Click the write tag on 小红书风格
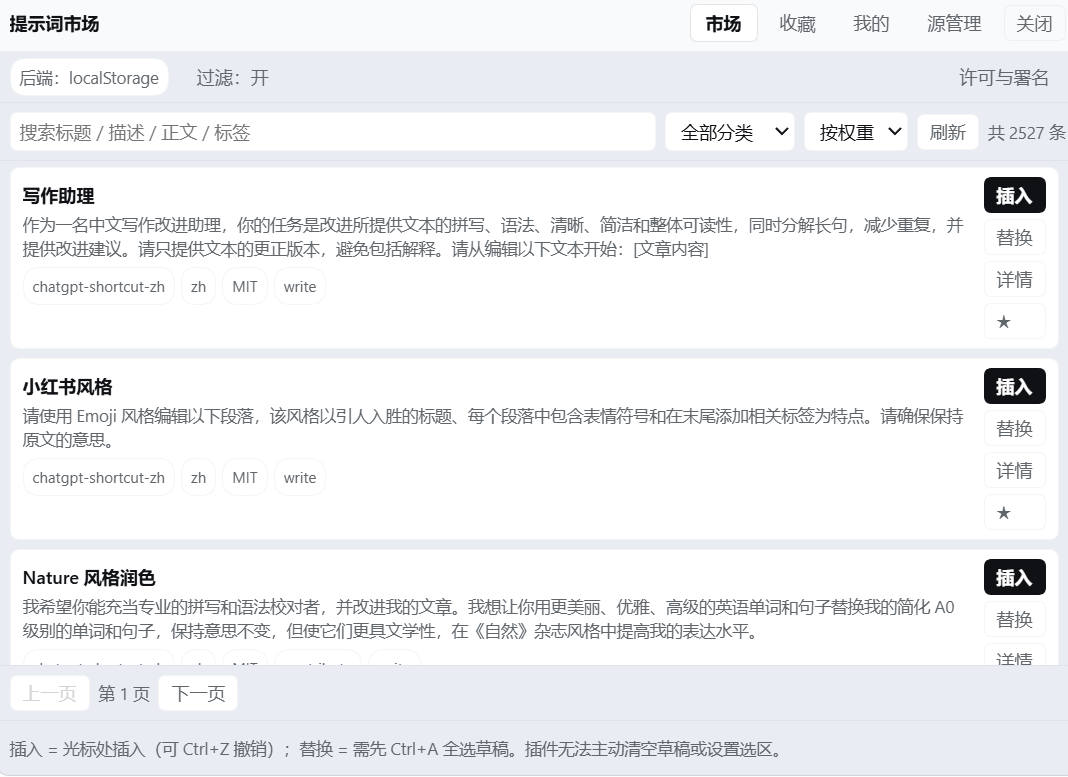Viewport: 1068px width, 777px height. [x=300, y=477]
